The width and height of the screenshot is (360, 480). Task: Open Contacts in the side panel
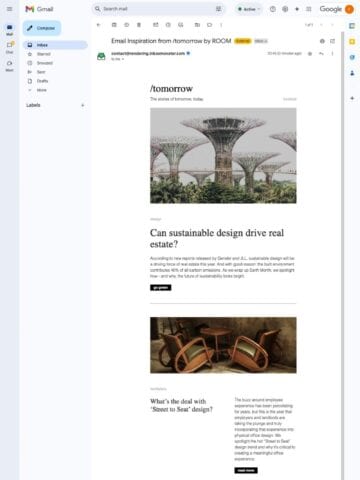[352, 73]
